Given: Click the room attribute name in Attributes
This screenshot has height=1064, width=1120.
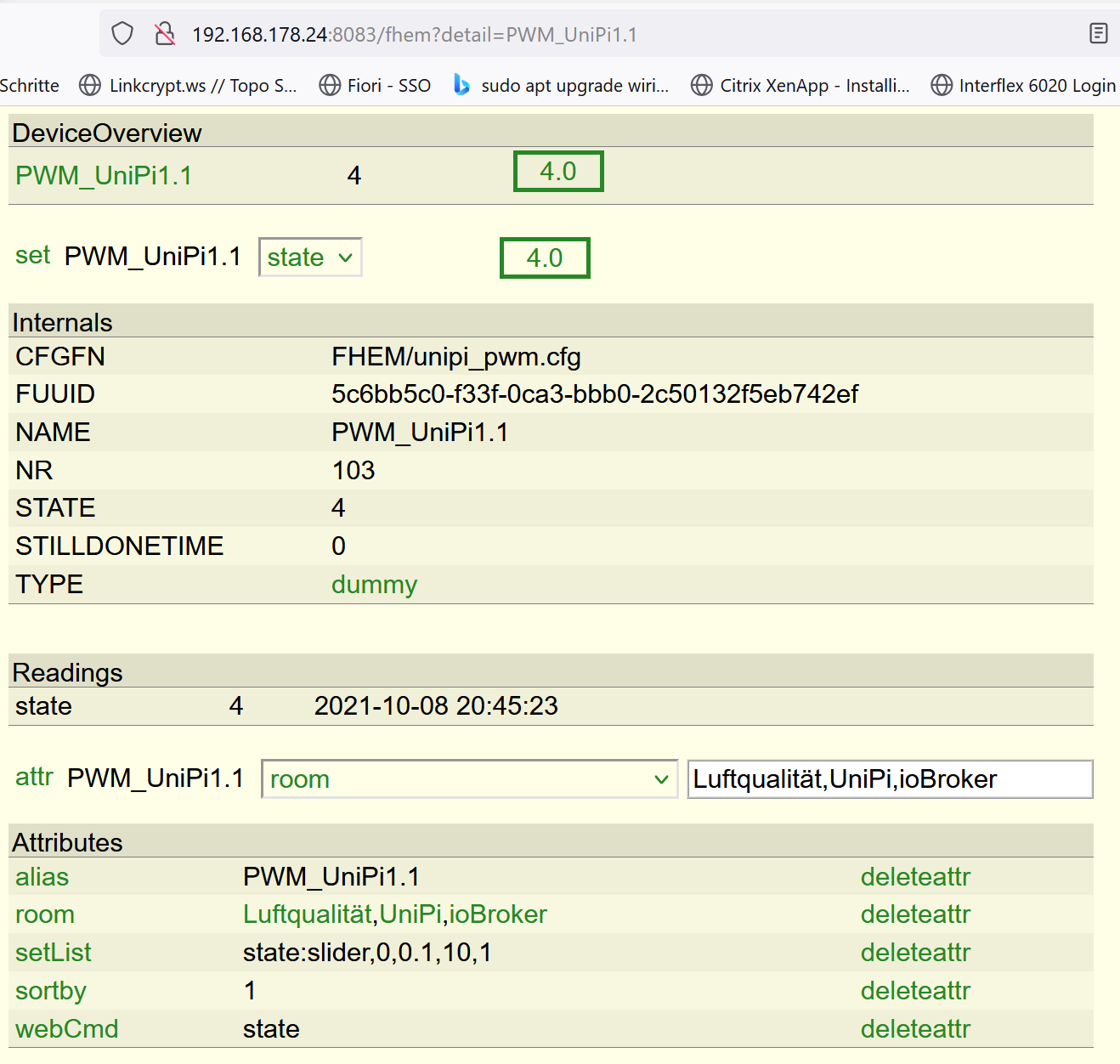Looking at the screenshot, I should (x=45, y=914).
